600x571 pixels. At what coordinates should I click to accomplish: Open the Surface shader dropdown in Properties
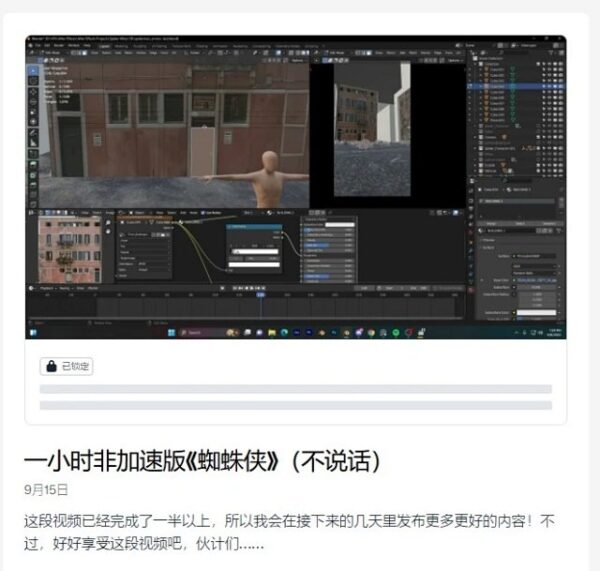(534, 256)
